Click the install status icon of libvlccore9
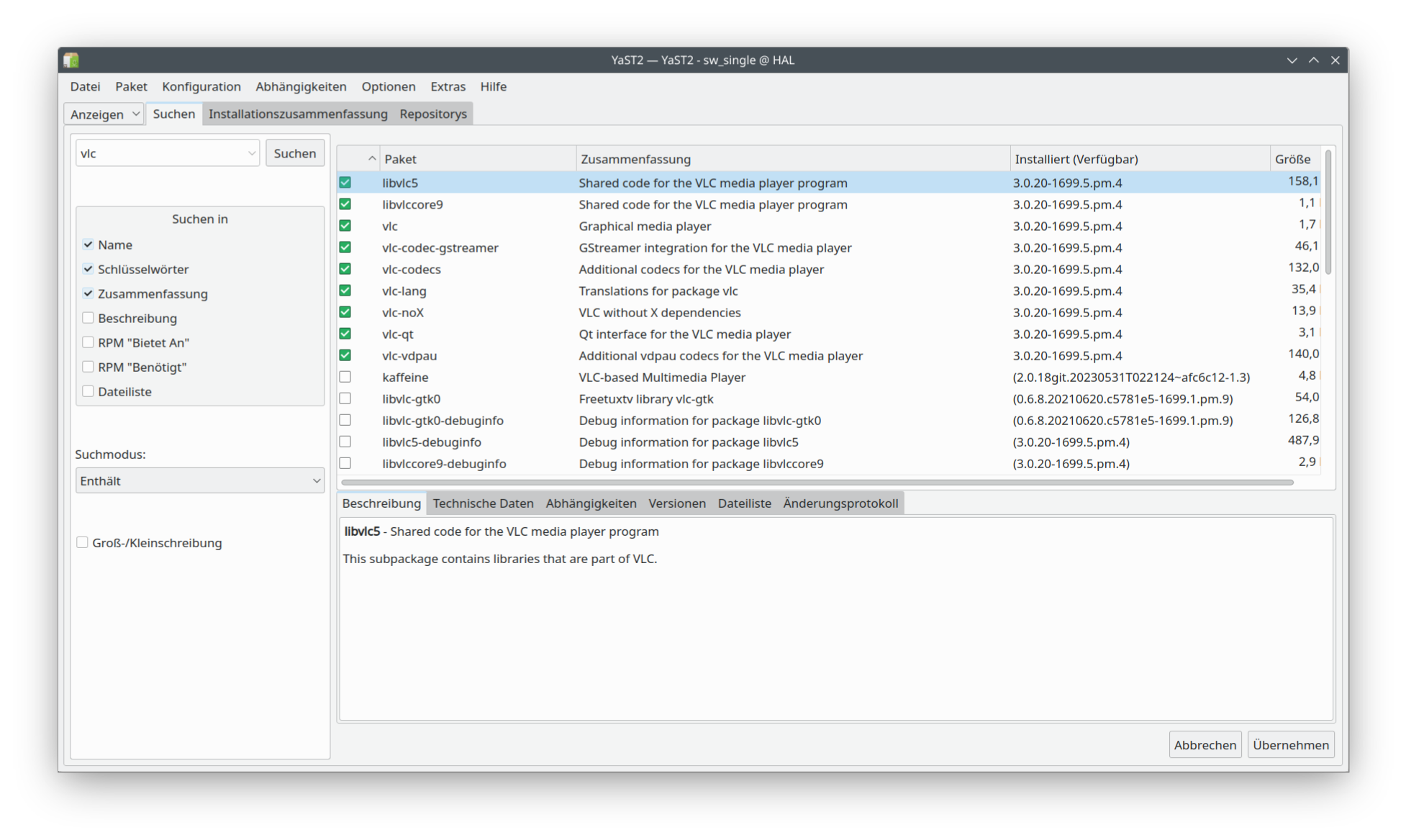The height and width of the screenshot is (840, 1406). [x=345, y=204]
